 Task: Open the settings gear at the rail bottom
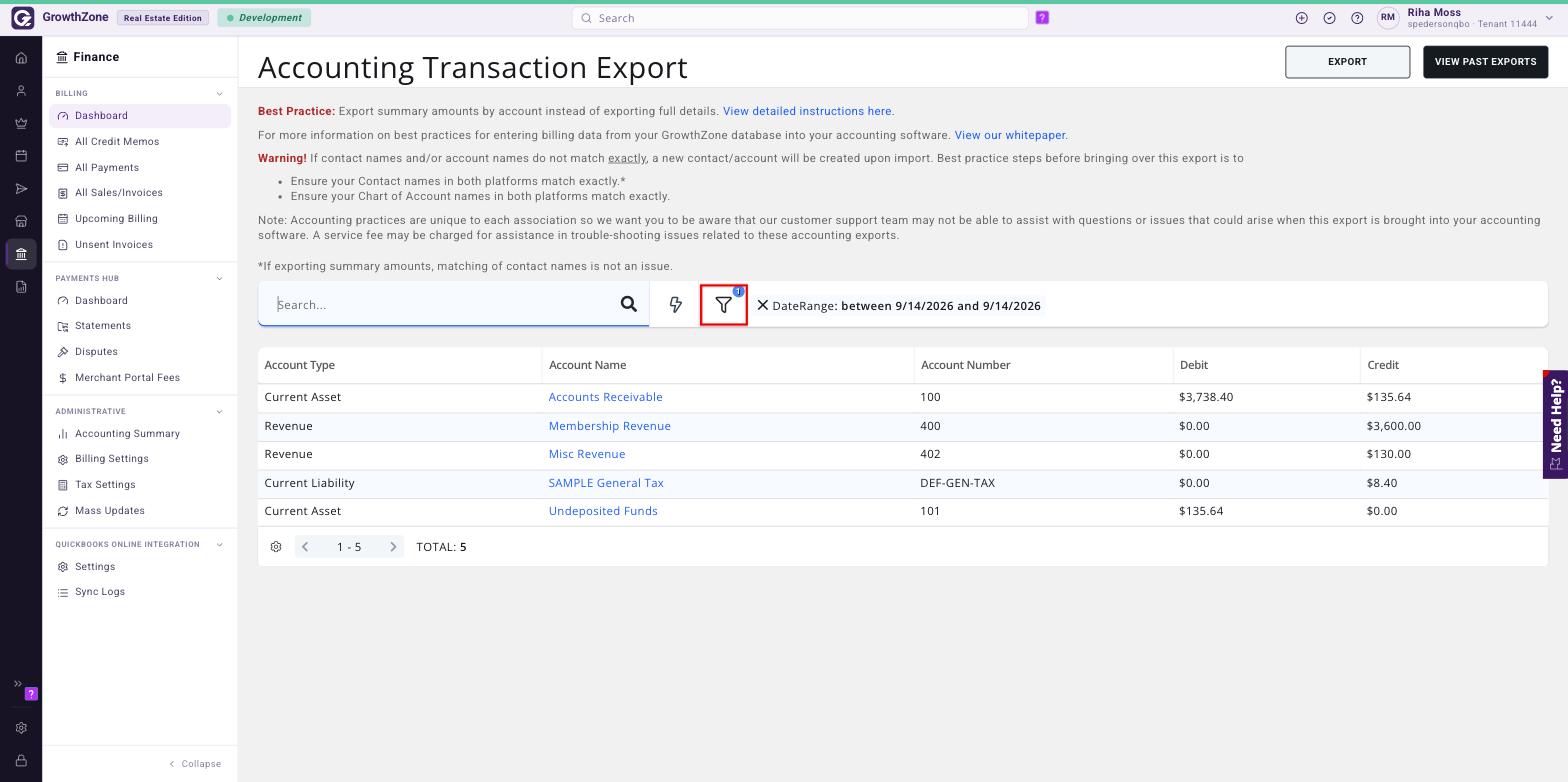point(21,728)
